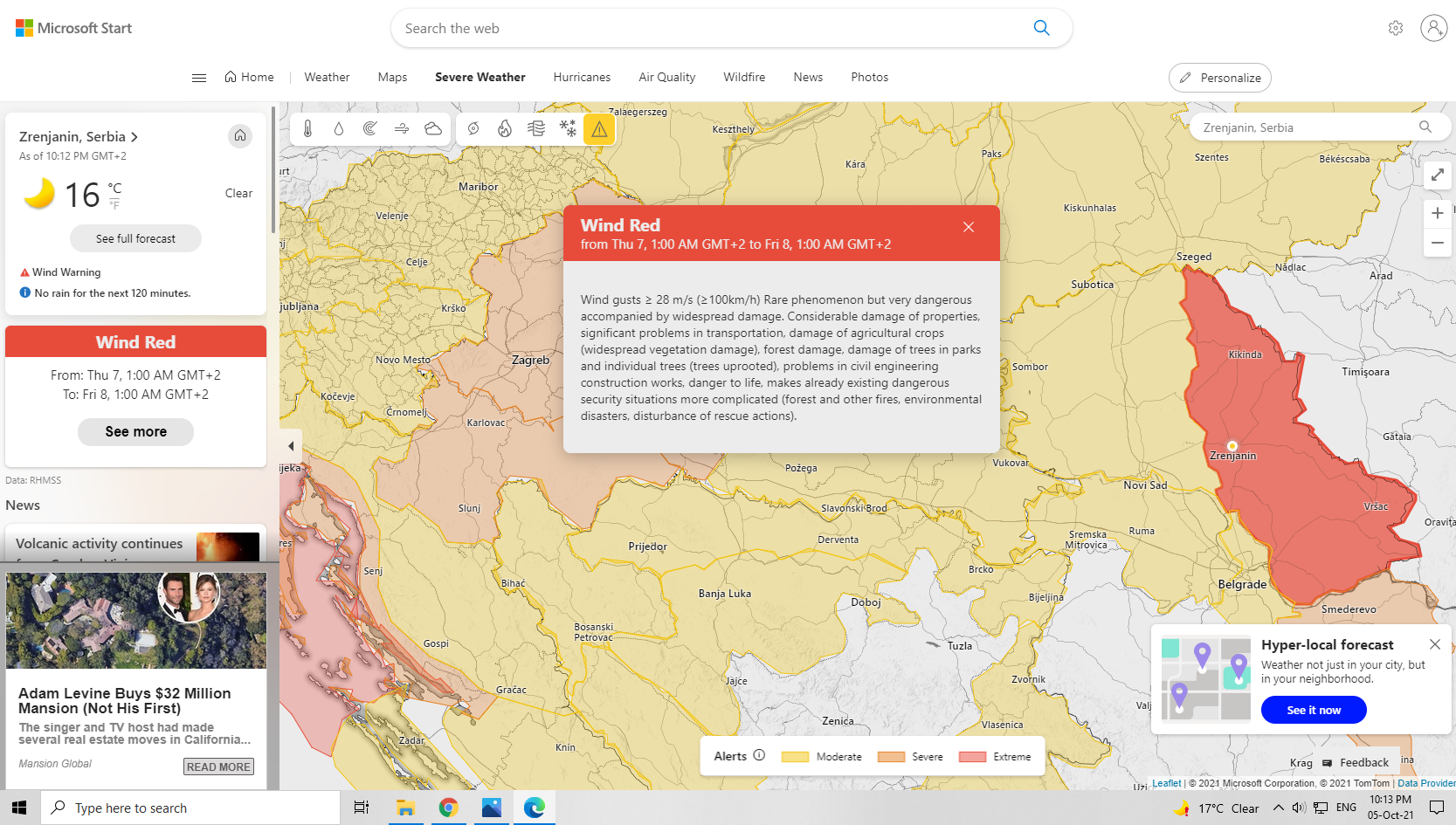Select the wind map layer icon
Screen dimensions: 1456x825
point(402,129)
